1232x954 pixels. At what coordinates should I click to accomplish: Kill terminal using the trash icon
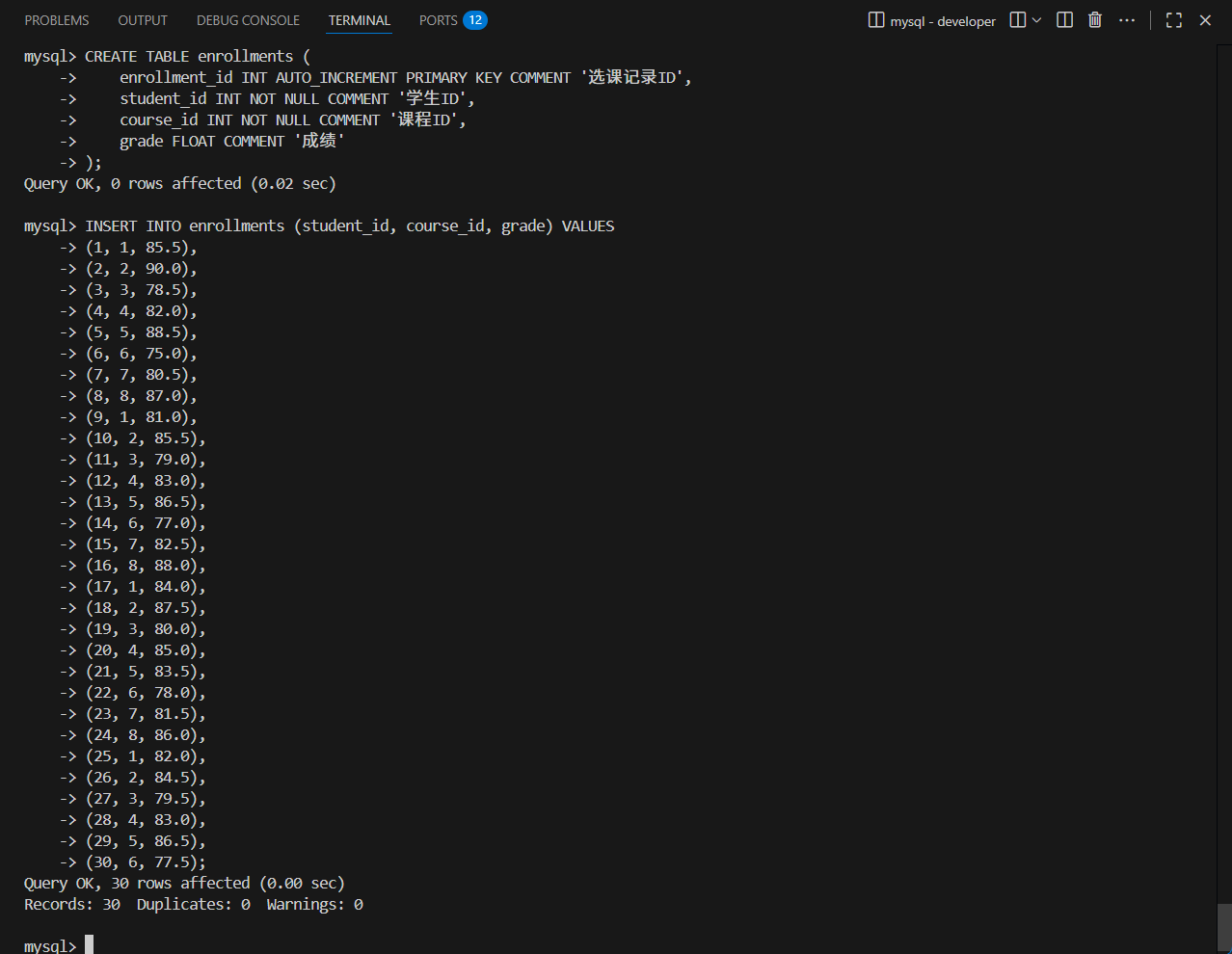(x=1095, y=20)
